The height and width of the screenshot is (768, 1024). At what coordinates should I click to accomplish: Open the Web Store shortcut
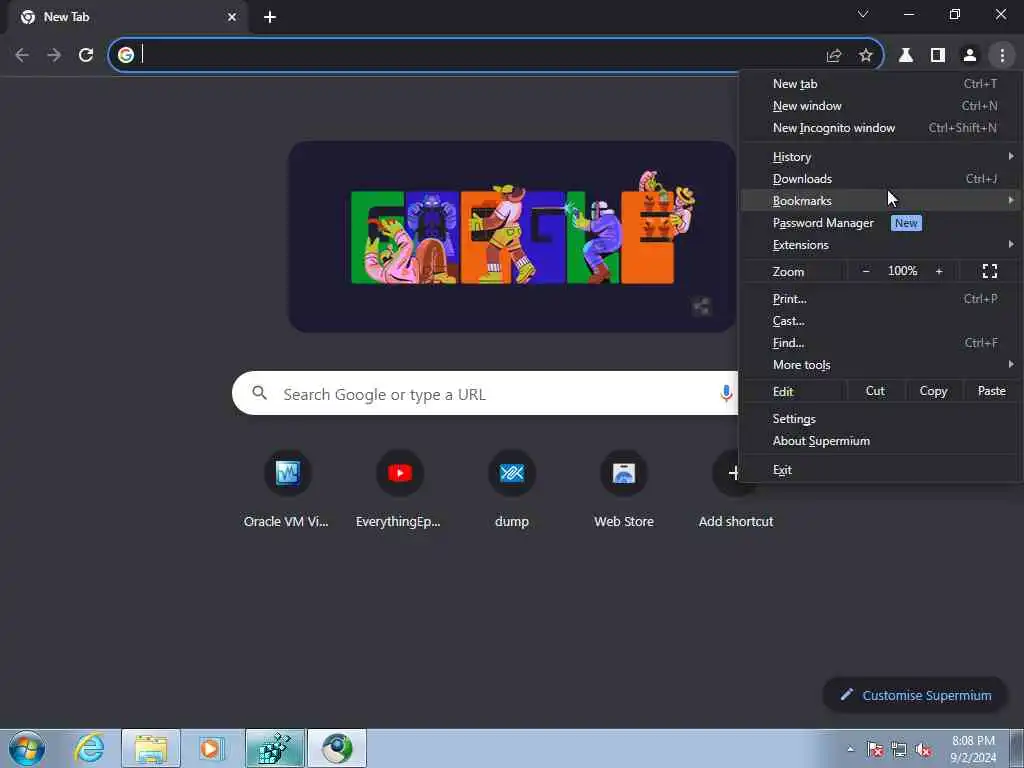624,490
